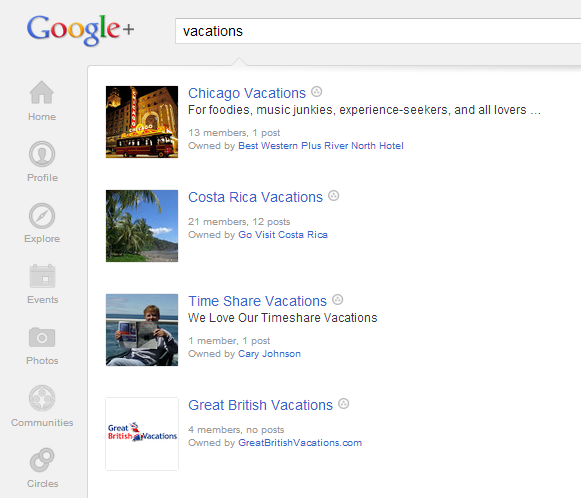The image size is (583, 500).
Task: Click community icon beside Great British Vacations
Action: (344, 404)
